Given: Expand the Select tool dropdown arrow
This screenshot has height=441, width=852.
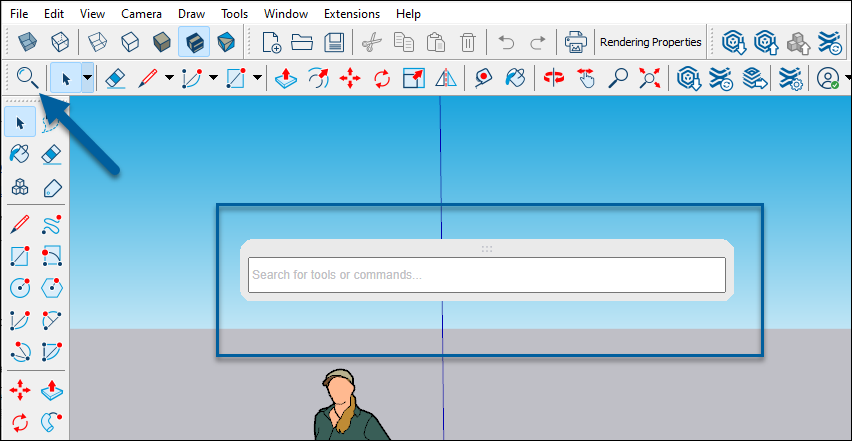Looking at the screenshot, I should coord(88,77).
